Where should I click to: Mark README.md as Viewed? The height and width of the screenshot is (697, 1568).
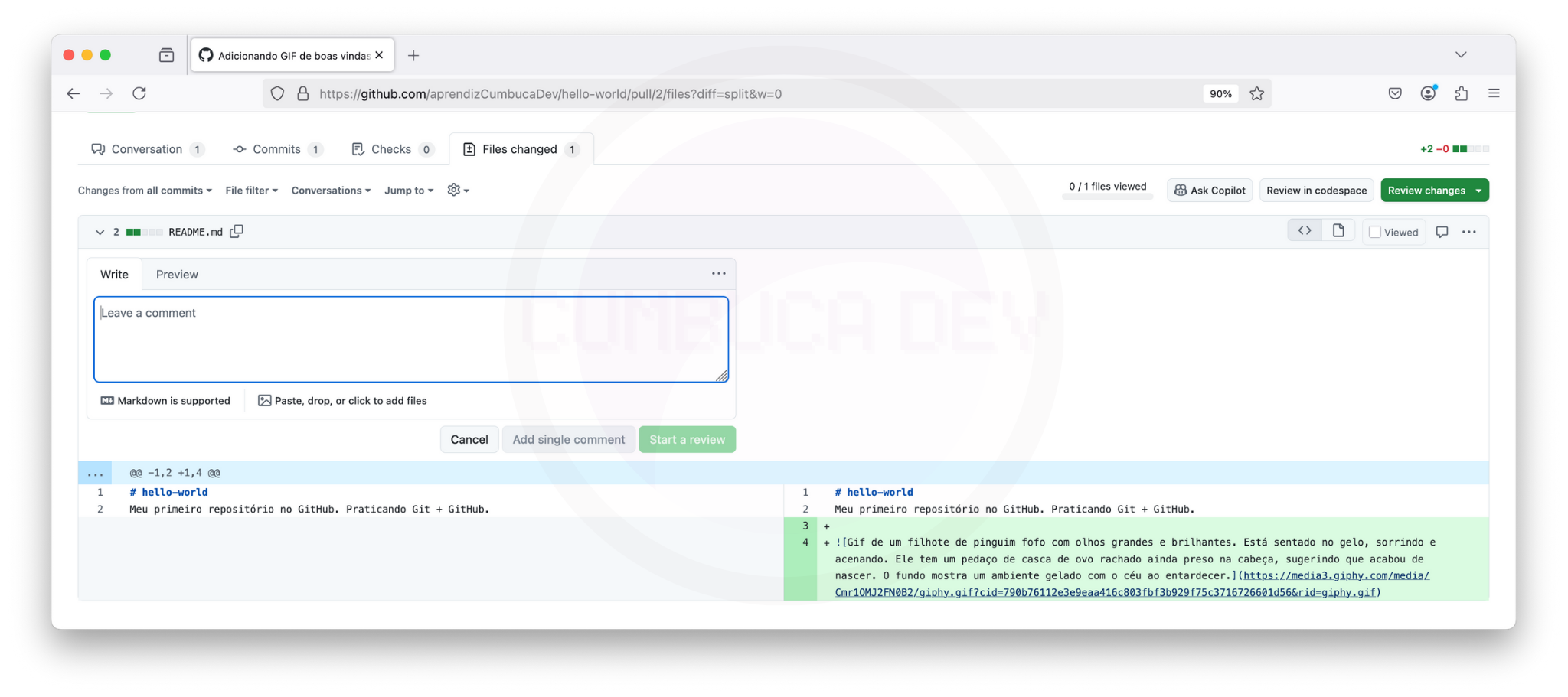(1375, 233)
